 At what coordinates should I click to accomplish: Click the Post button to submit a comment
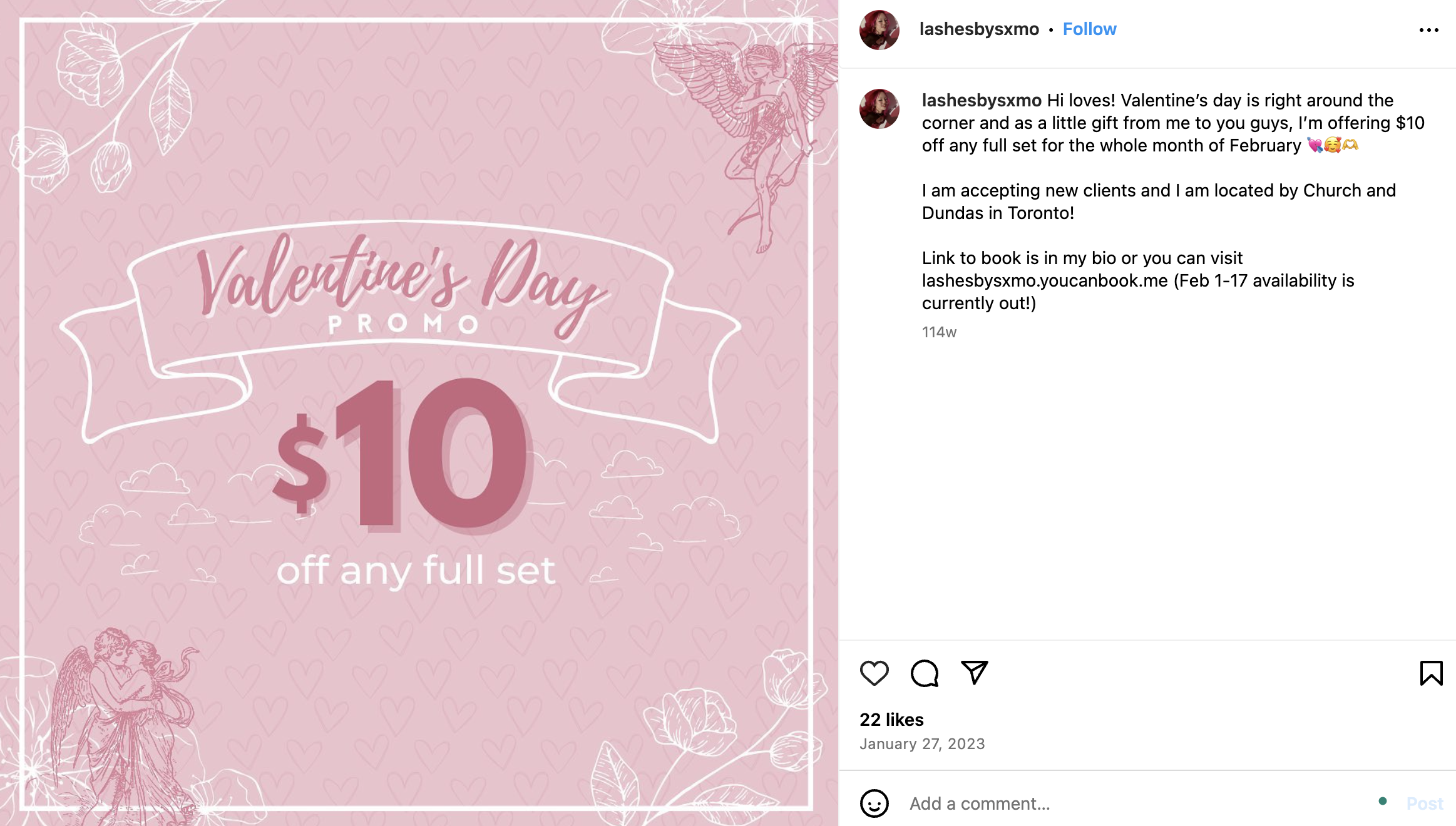[x=1425, y=803]
